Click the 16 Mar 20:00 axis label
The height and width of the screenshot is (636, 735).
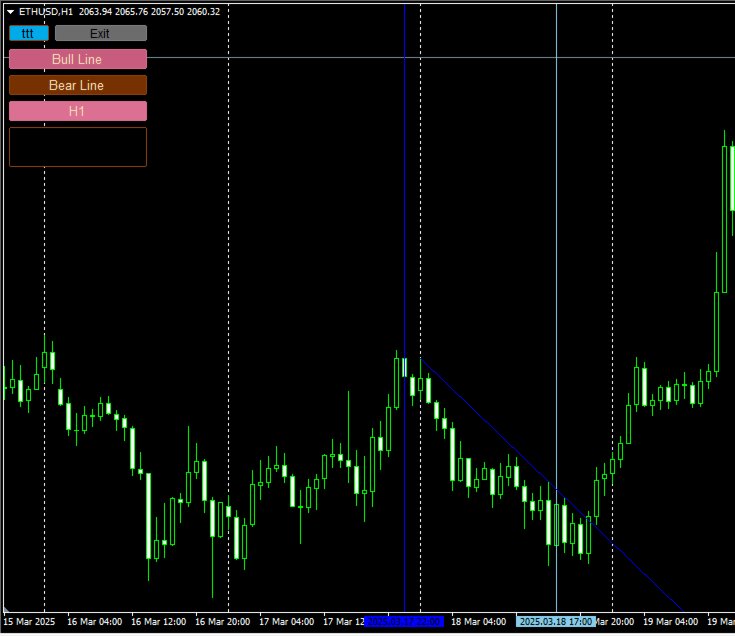(223, 621)
